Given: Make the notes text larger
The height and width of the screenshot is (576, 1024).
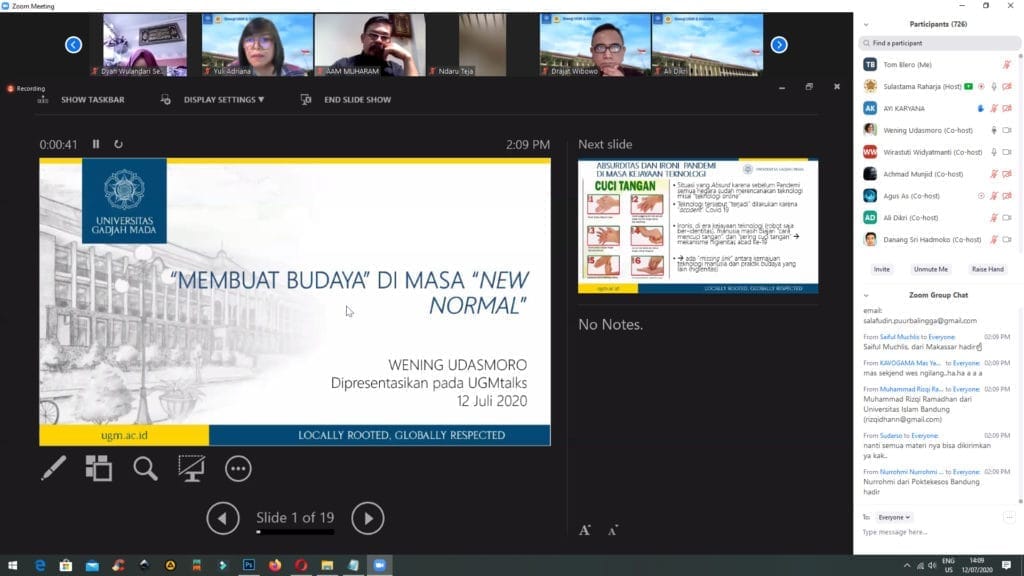Looking at the screenshot, I should 584,530.
